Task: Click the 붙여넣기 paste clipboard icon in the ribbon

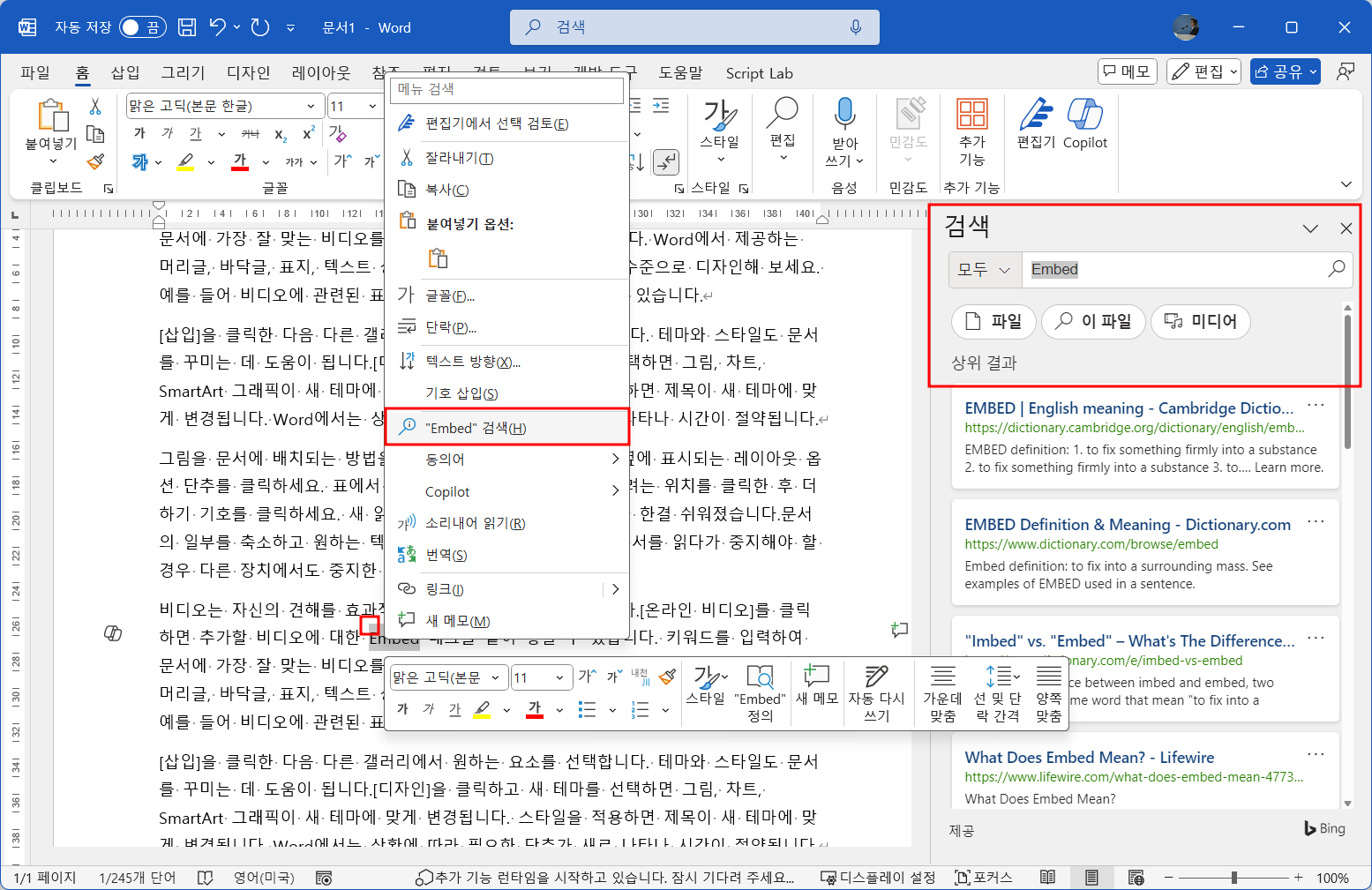Action: click(x=52, y=115)
